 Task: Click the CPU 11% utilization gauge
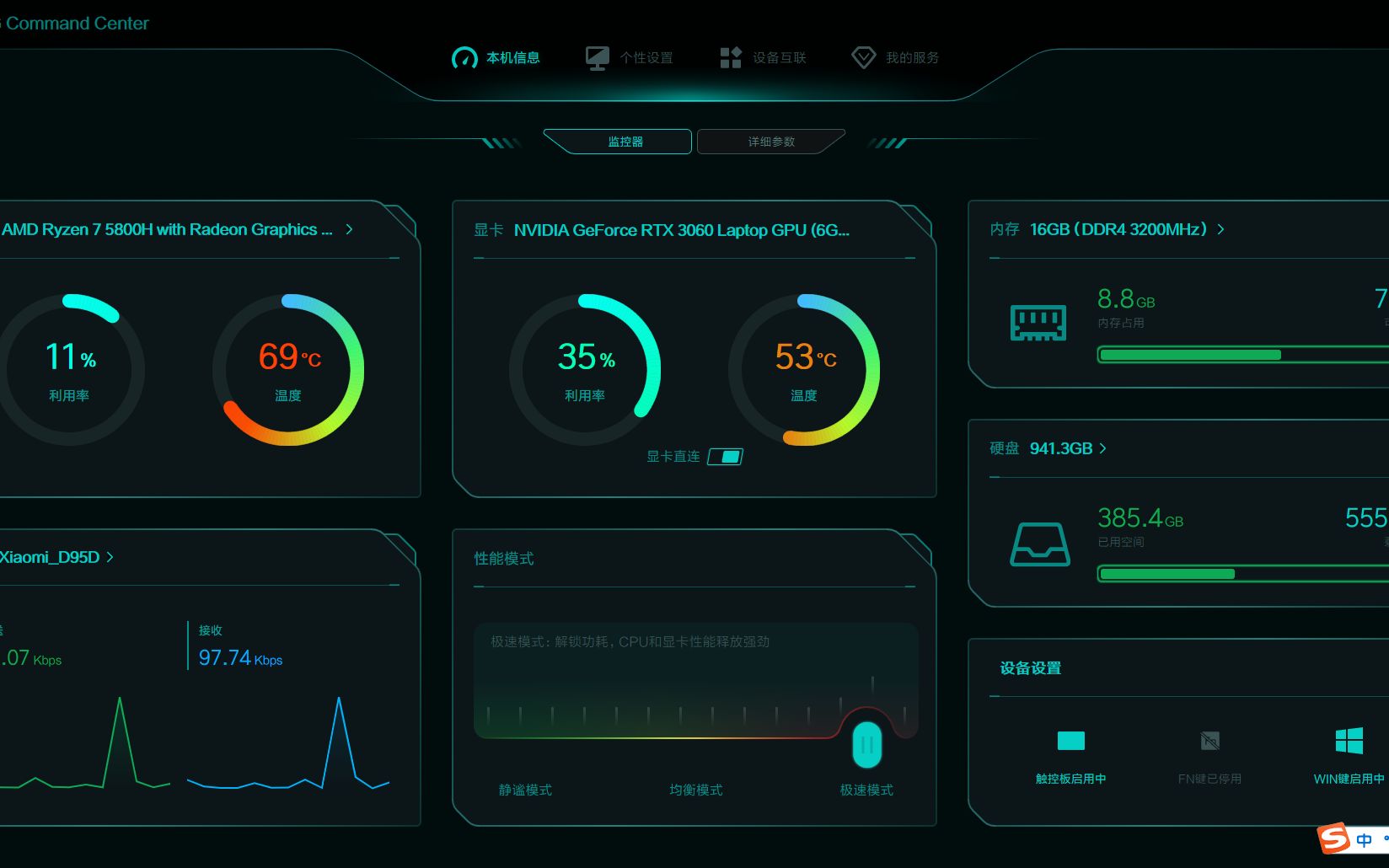[x=69, y=369]
